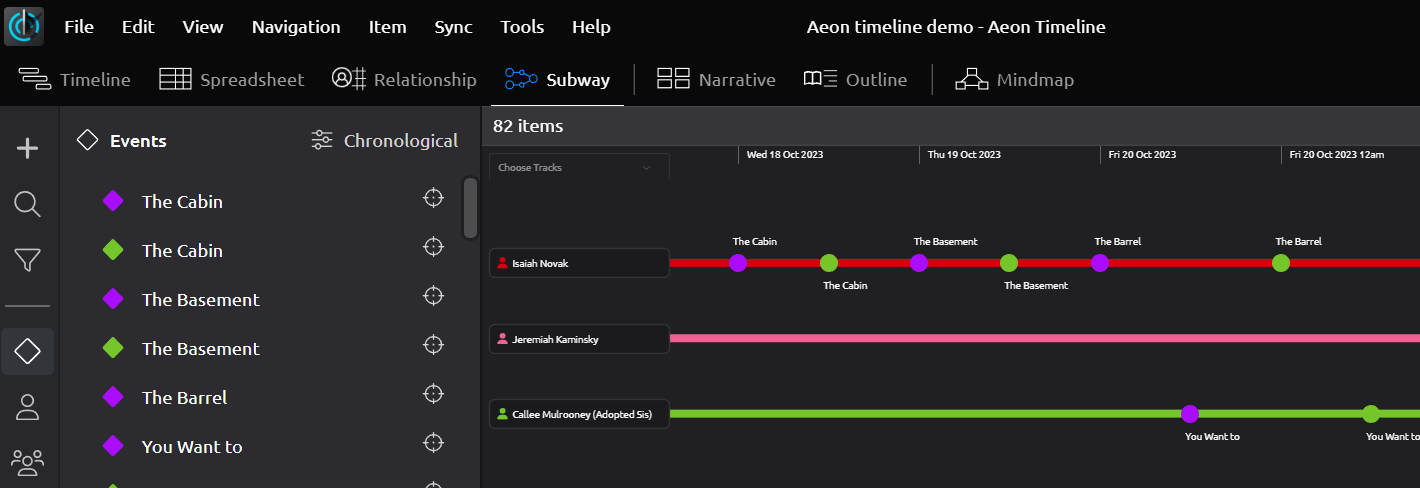Open the Choose Tracks dropdown
Viewport: 1420px width, 488px height.
coord(579,167)
